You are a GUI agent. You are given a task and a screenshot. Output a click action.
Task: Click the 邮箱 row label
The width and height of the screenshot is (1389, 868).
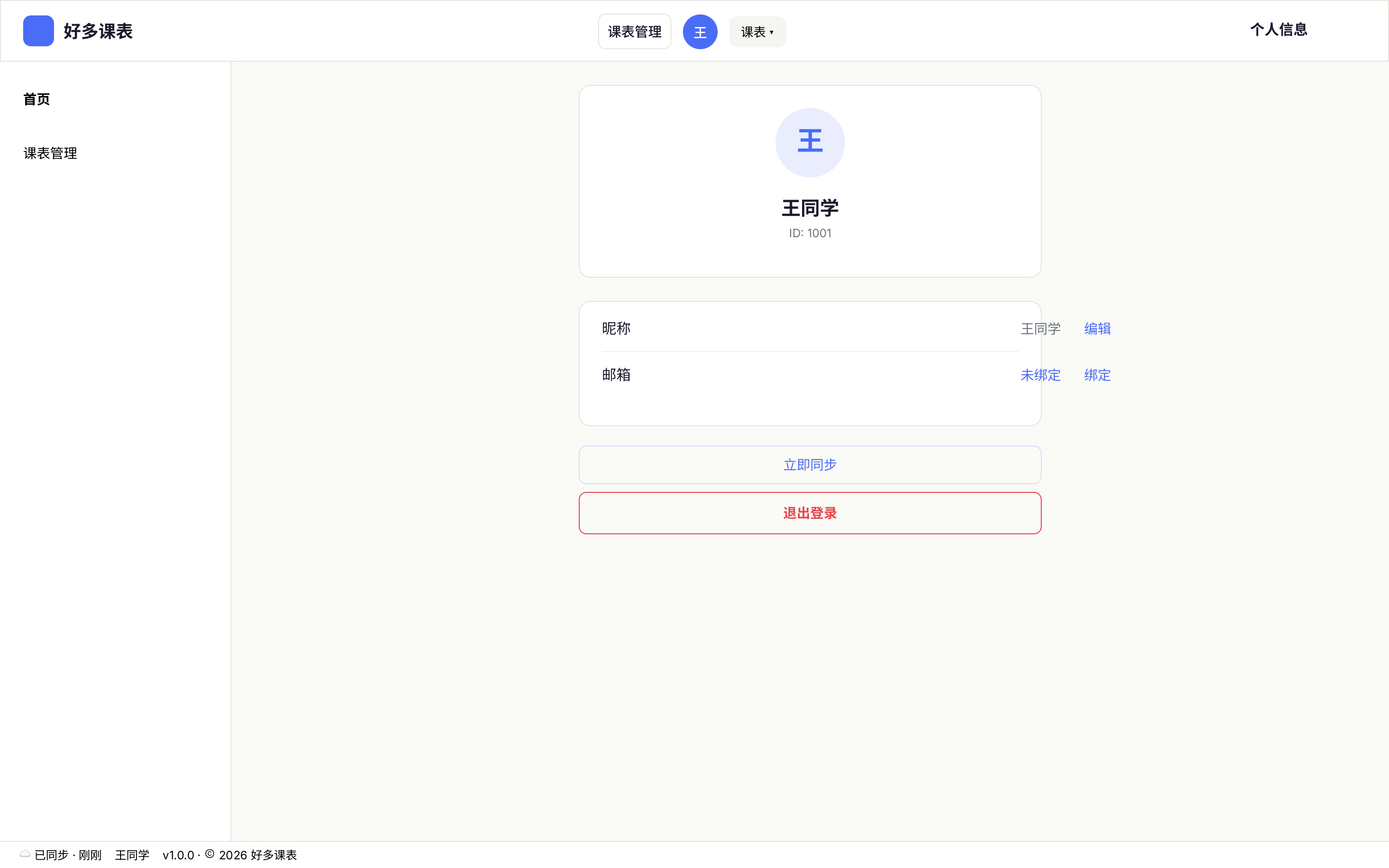pyautogui.click(x=616, y=375)
